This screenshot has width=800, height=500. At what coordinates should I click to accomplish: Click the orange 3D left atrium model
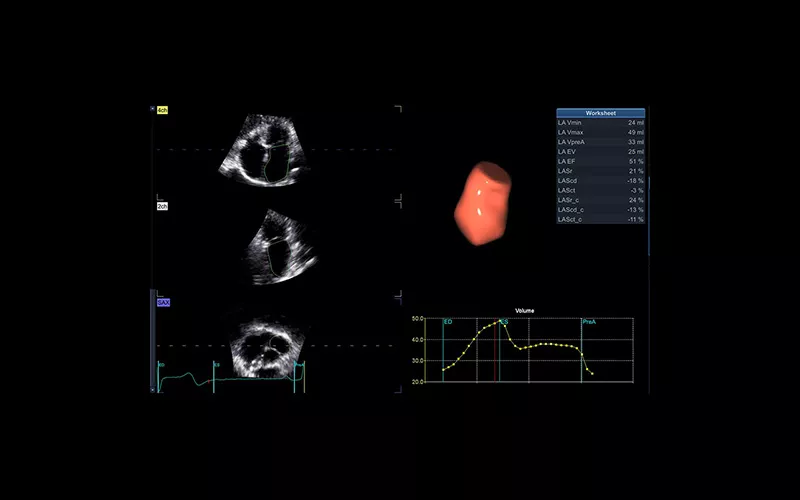click(x=483, y=203)
